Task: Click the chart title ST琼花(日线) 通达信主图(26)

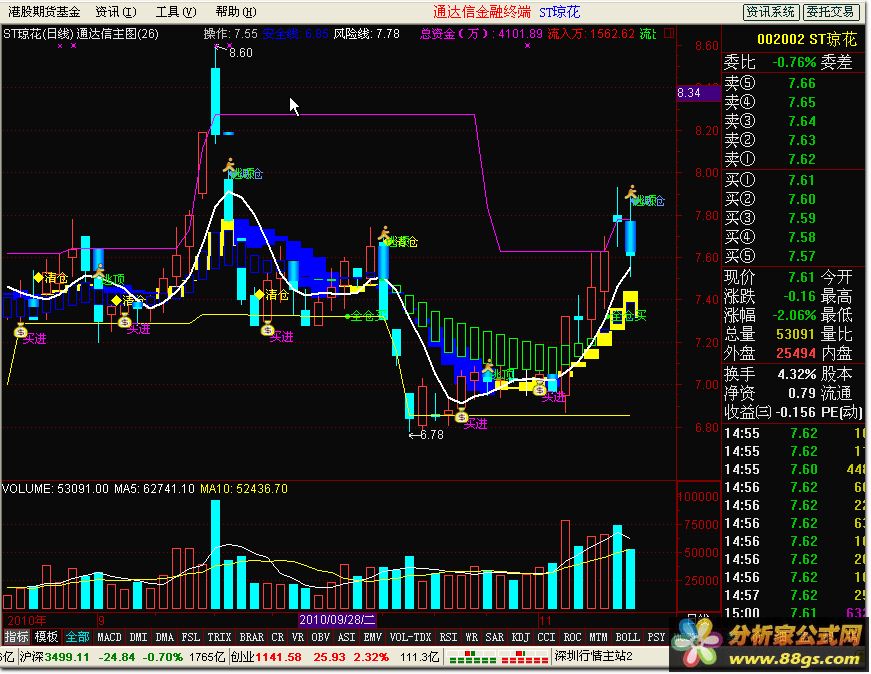Action: 81,34
